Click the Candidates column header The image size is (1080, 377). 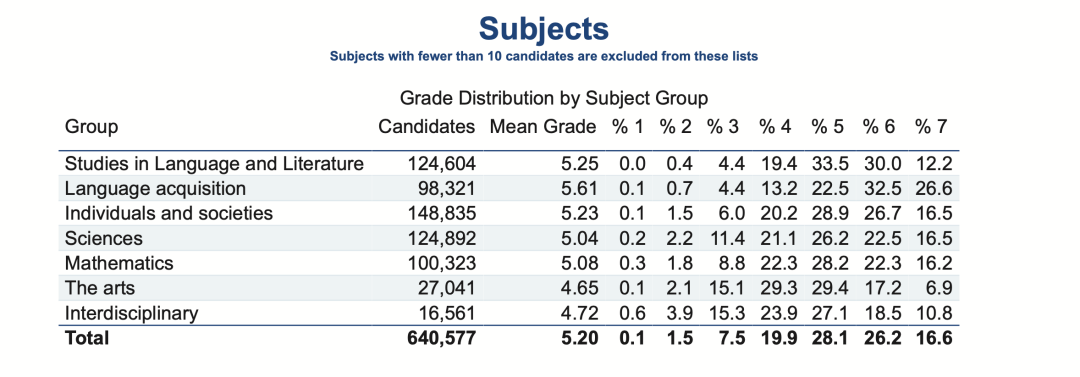427,127
